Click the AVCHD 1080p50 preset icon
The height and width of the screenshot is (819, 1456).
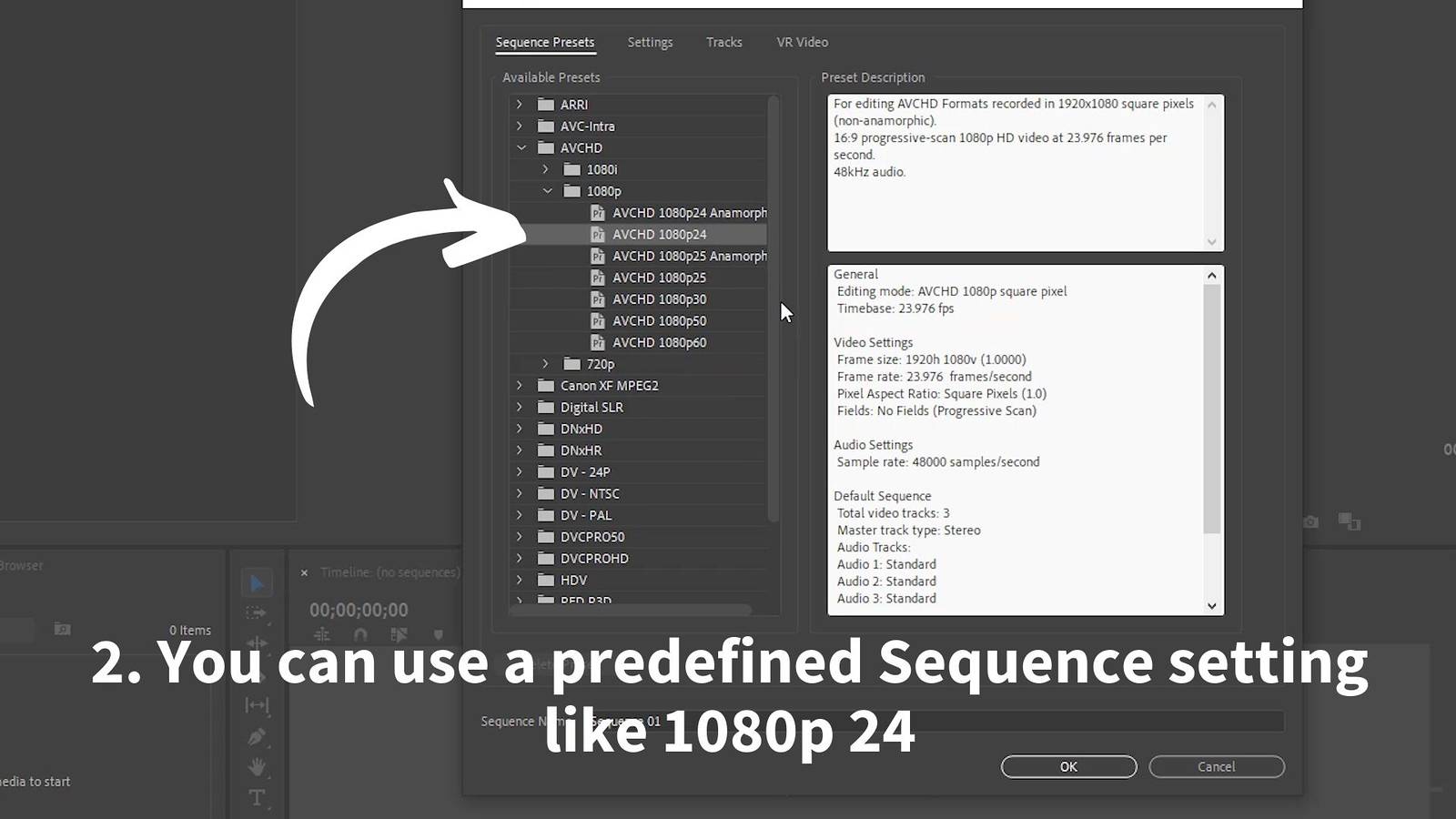tap(598, 321)
